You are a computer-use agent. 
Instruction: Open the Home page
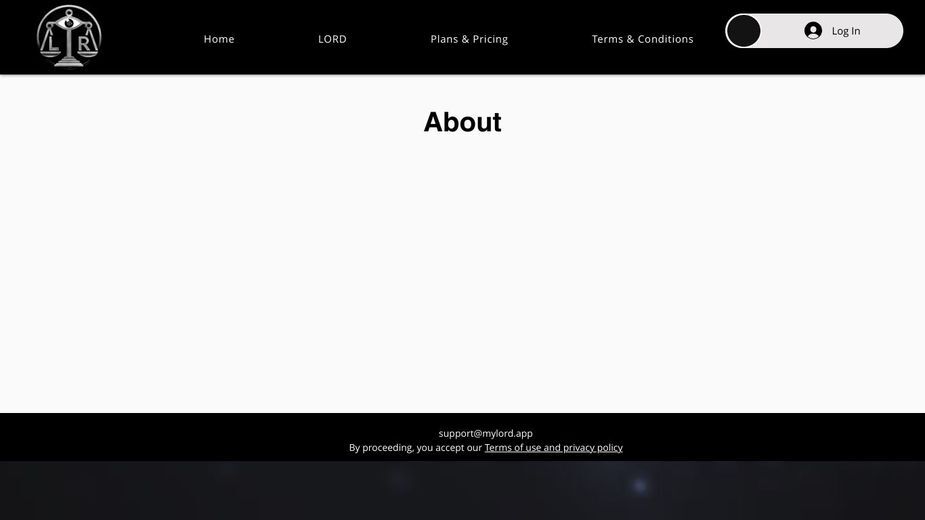(219, 39)
